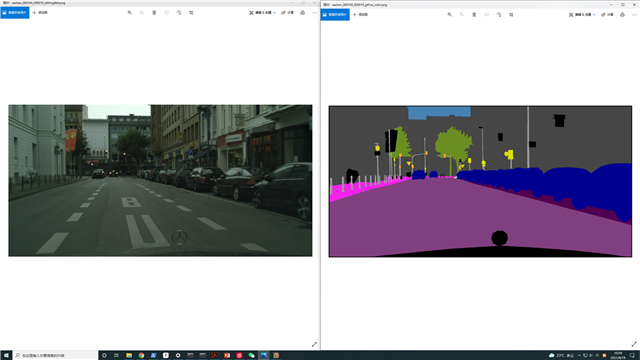This screenshot has height=360, width=640.
Task: Click 'See all photos' in left window
Action: coord(15,13)
